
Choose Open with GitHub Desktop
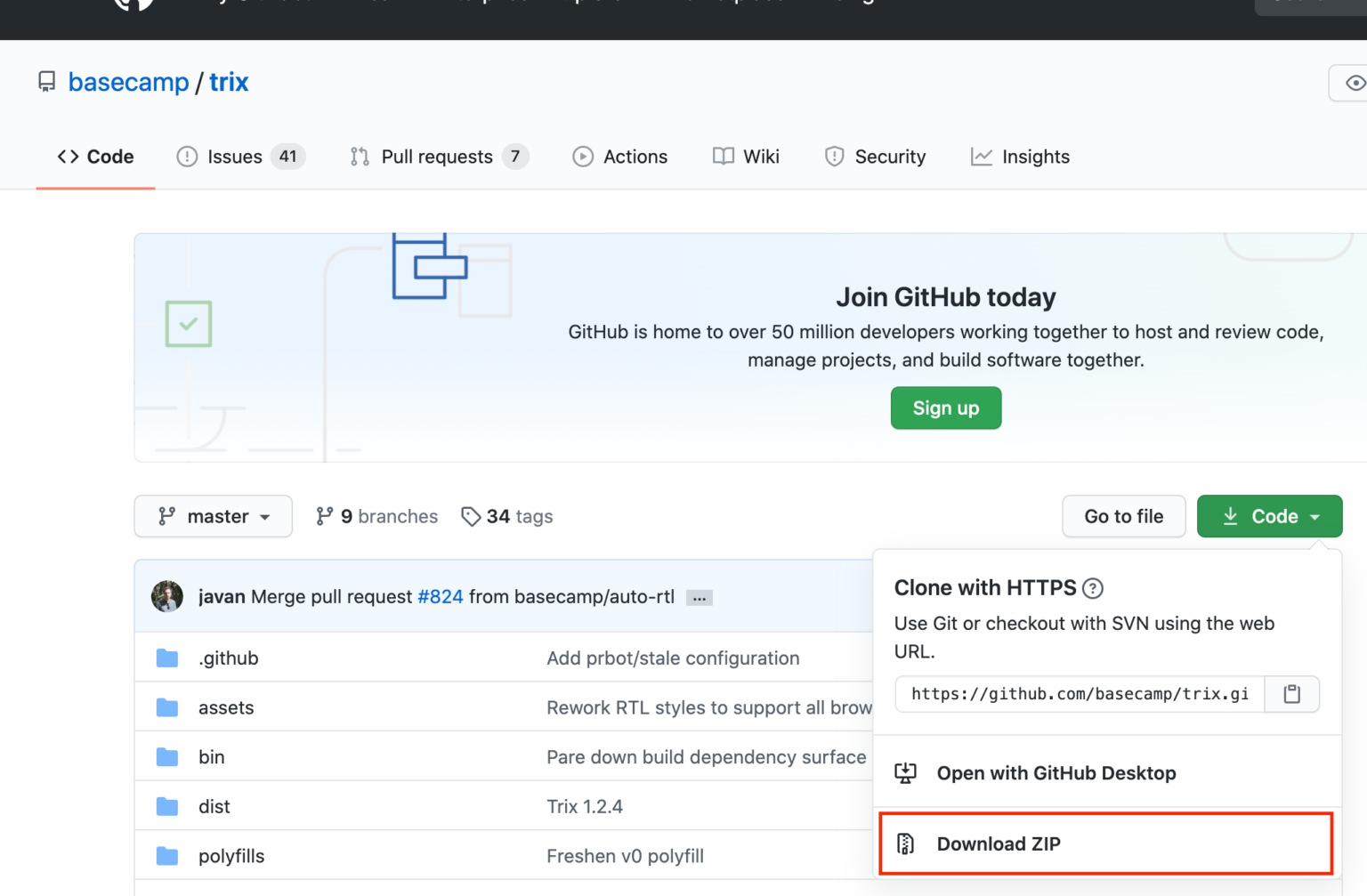coord(1056,773)
